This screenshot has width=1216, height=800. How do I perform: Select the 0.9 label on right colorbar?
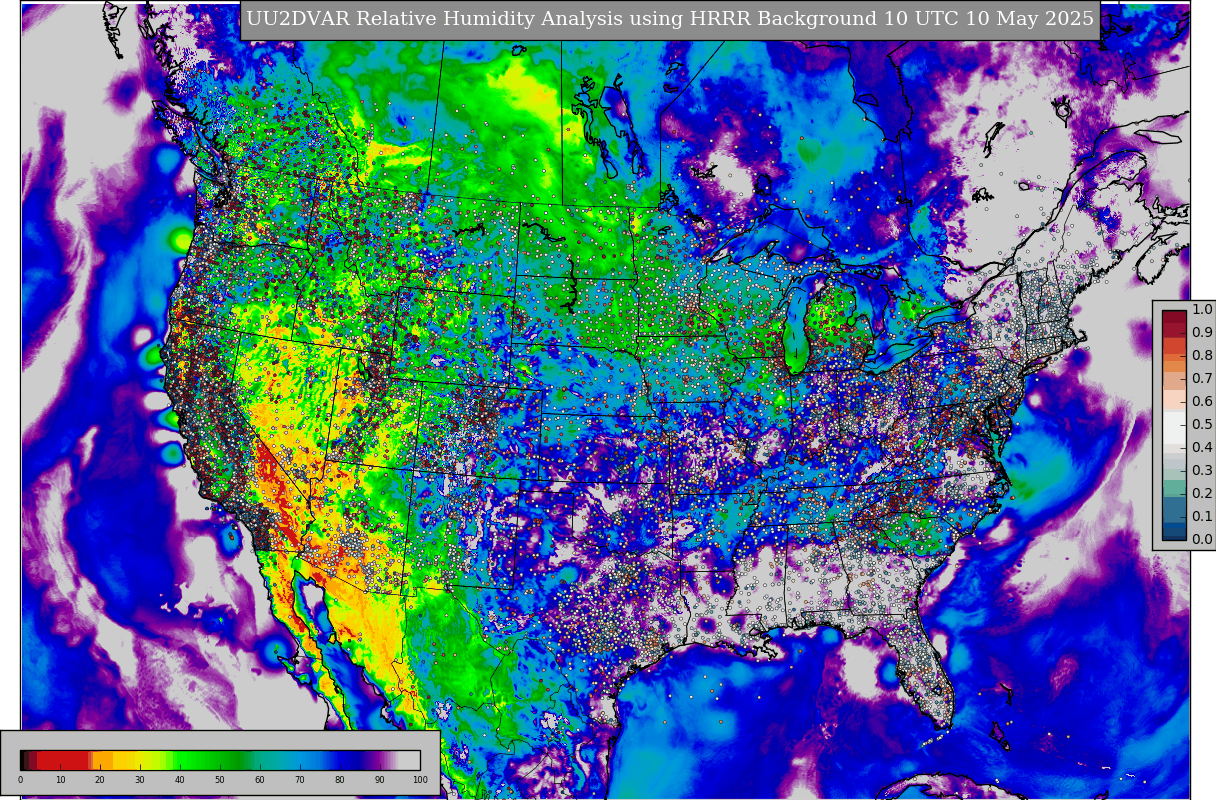click(x=1202, y=332)
